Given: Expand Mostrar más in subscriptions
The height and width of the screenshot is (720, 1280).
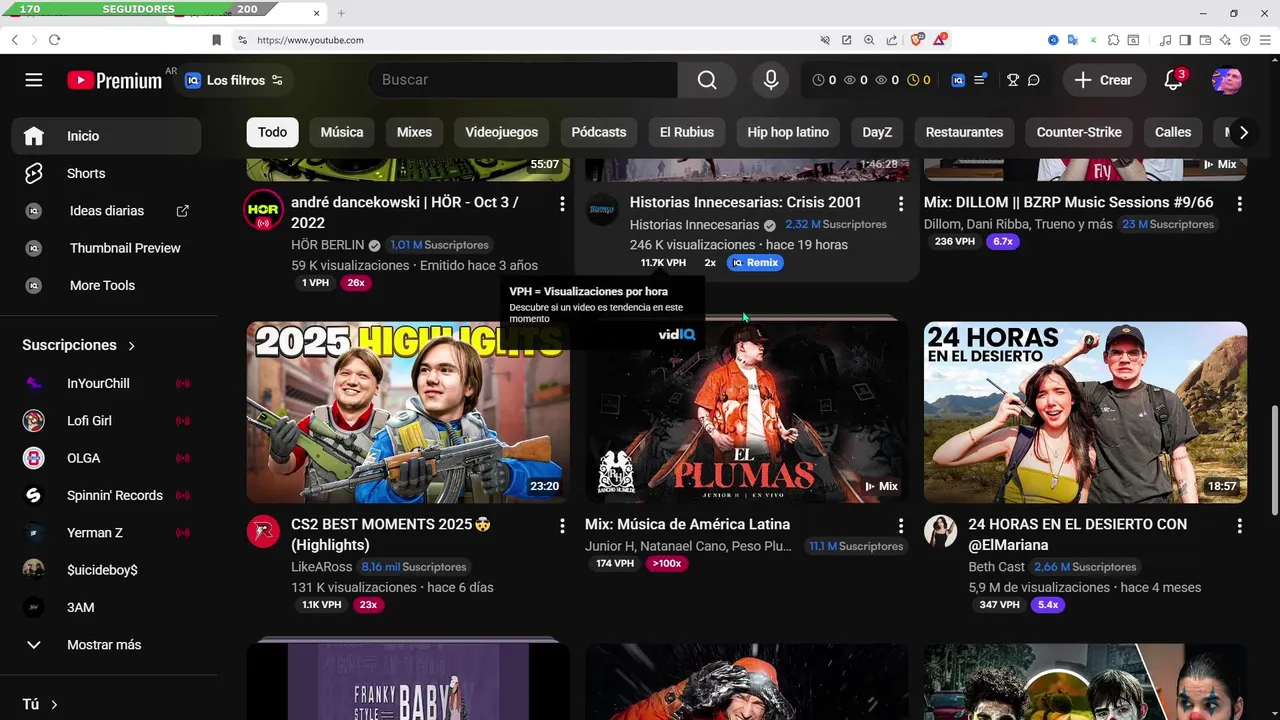Looking at the screenshot, I should [106, 645].
